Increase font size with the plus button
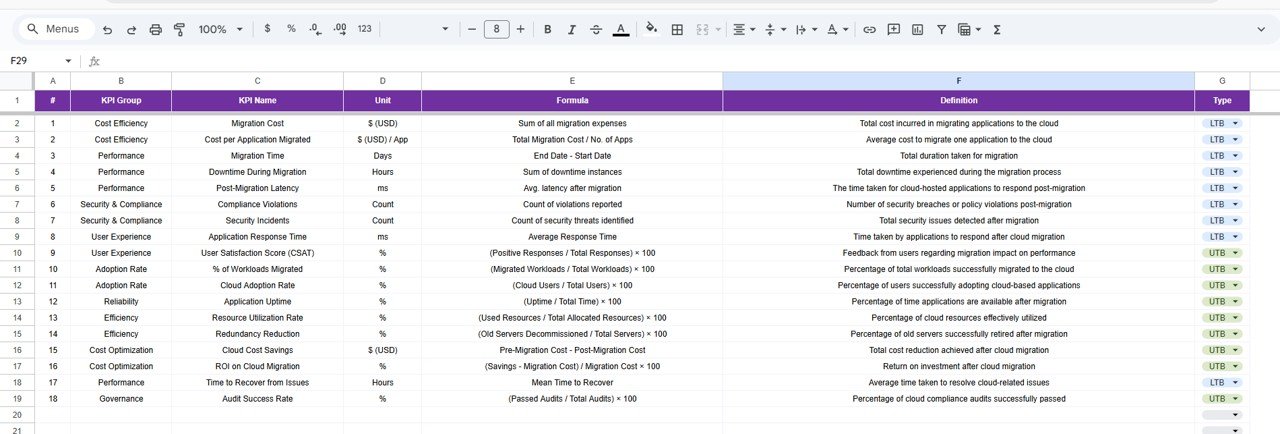This screenshot has width=1280, height=434. (x=520, y=30)
